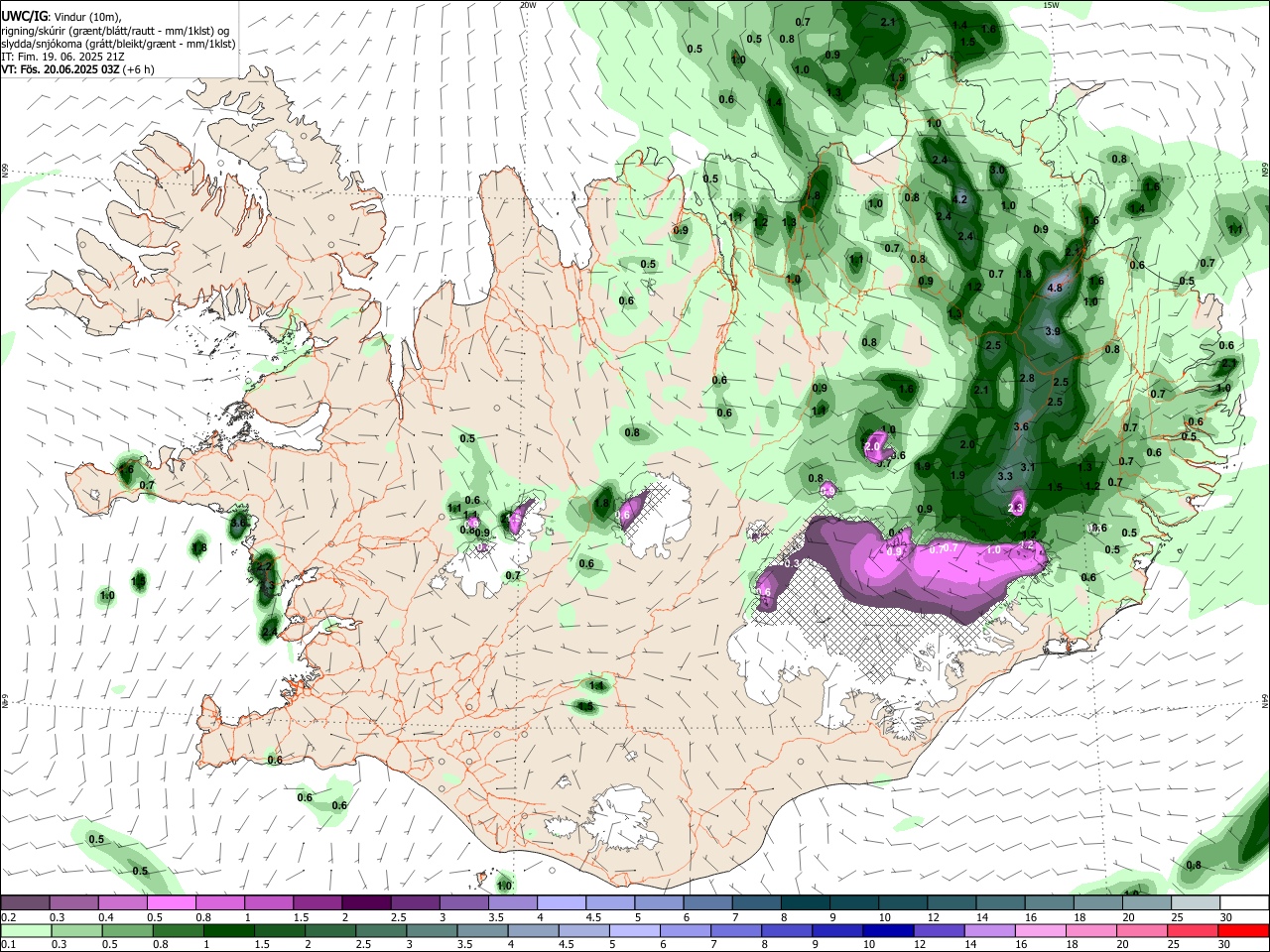Viewport: 1270px width, 952px height.
Task: Click the 20W longitude label at top
Action: (528, 5)
